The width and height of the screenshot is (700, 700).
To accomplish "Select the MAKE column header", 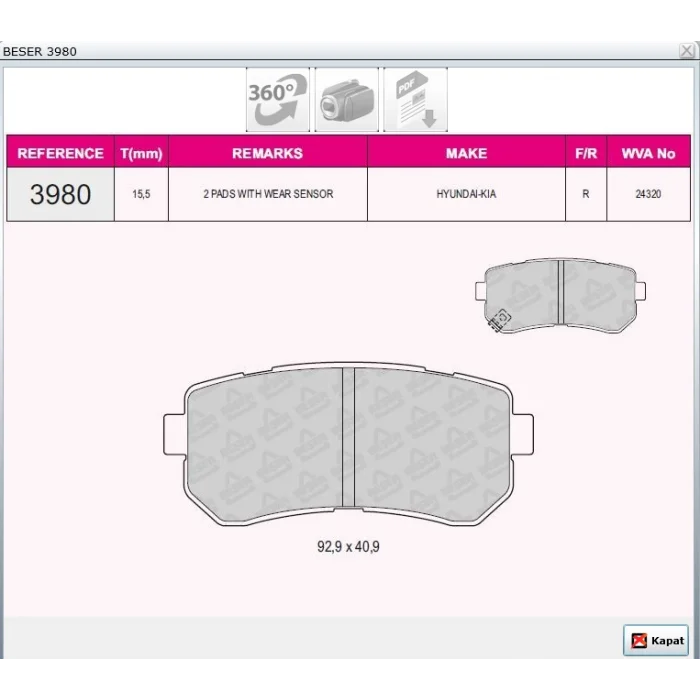I will [467, 152].
